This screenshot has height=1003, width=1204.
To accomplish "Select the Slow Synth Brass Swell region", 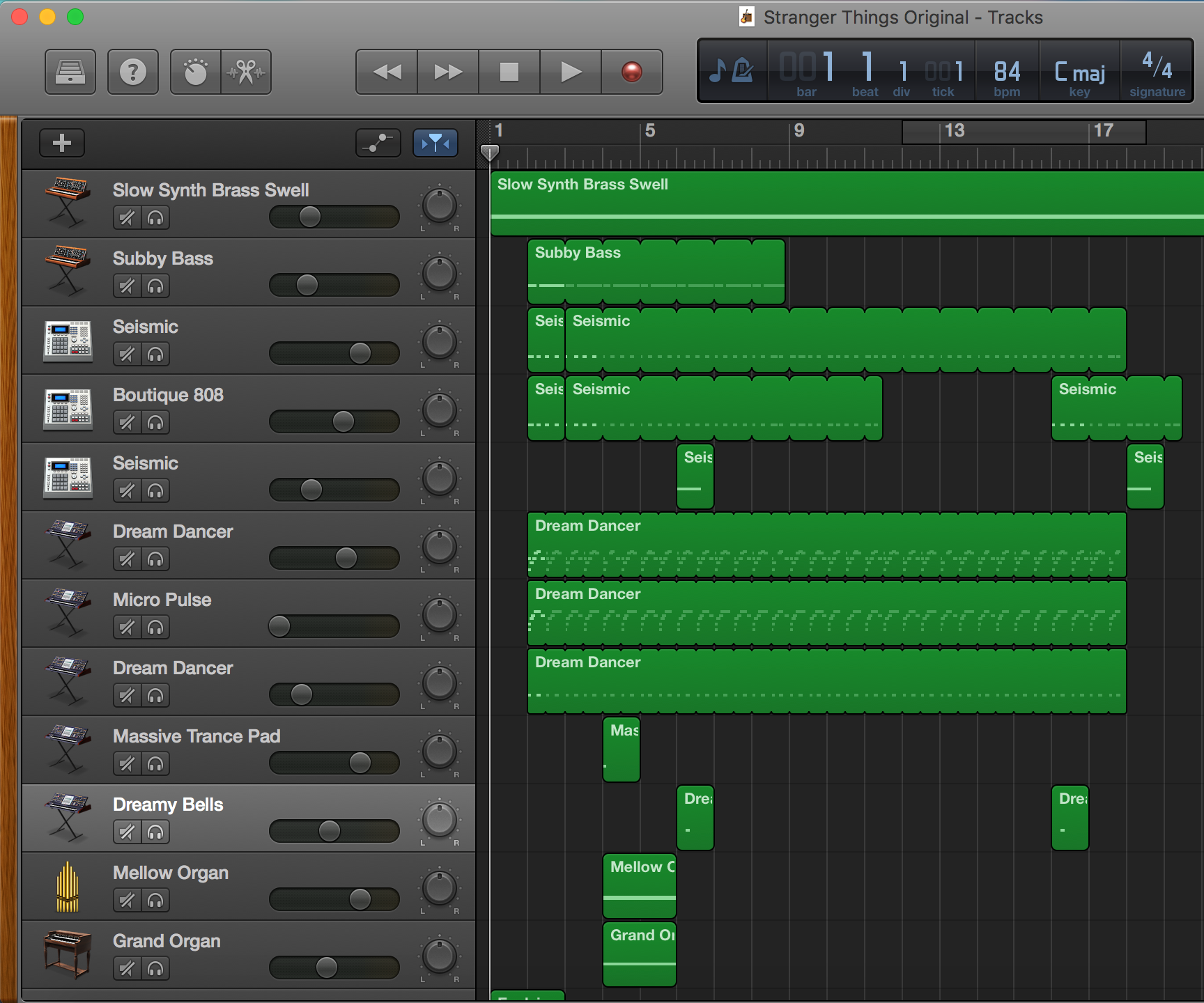I will [x=847, y=203].
